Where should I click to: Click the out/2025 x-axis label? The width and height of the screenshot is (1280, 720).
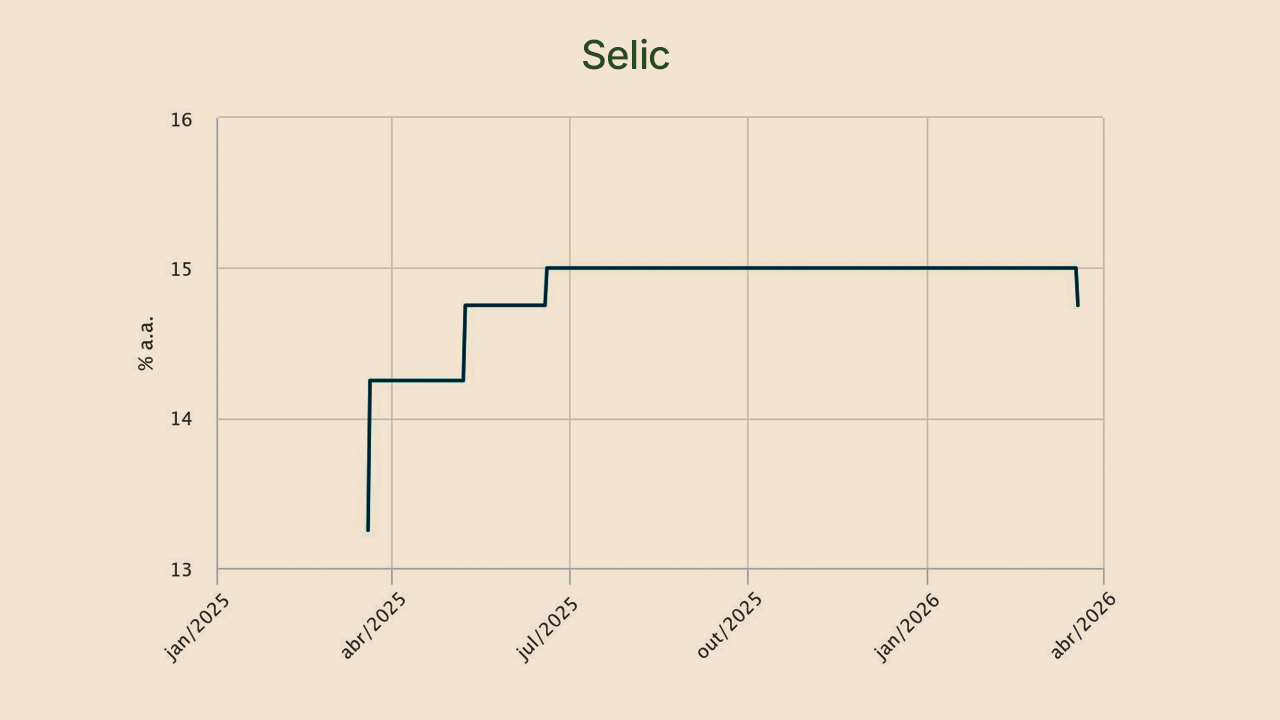pyautogui.click(x=729, y=626)
